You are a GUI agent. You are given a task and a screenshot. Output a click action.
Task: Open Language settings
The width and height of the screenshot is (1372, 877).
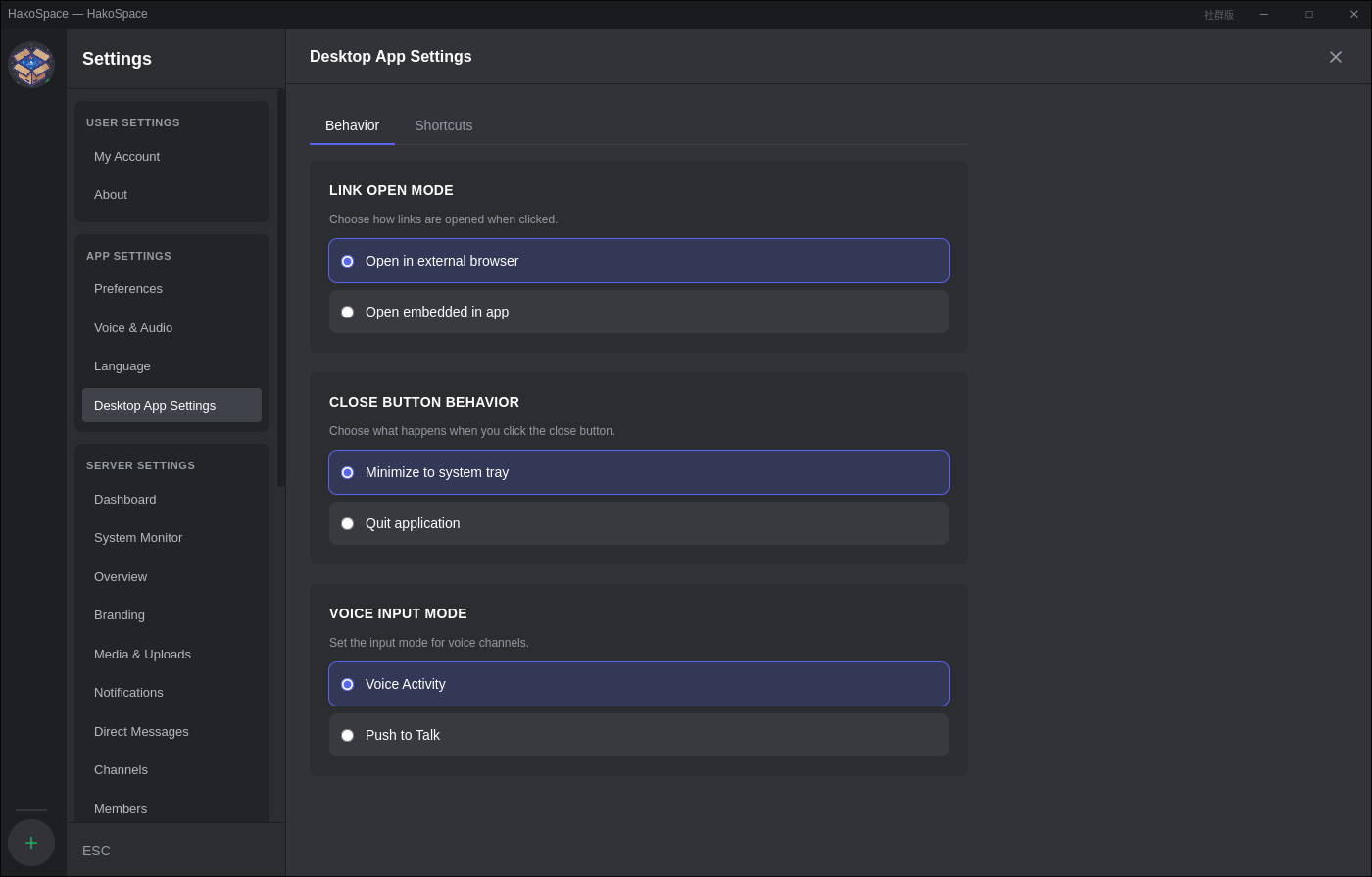(x=122, y=365)
